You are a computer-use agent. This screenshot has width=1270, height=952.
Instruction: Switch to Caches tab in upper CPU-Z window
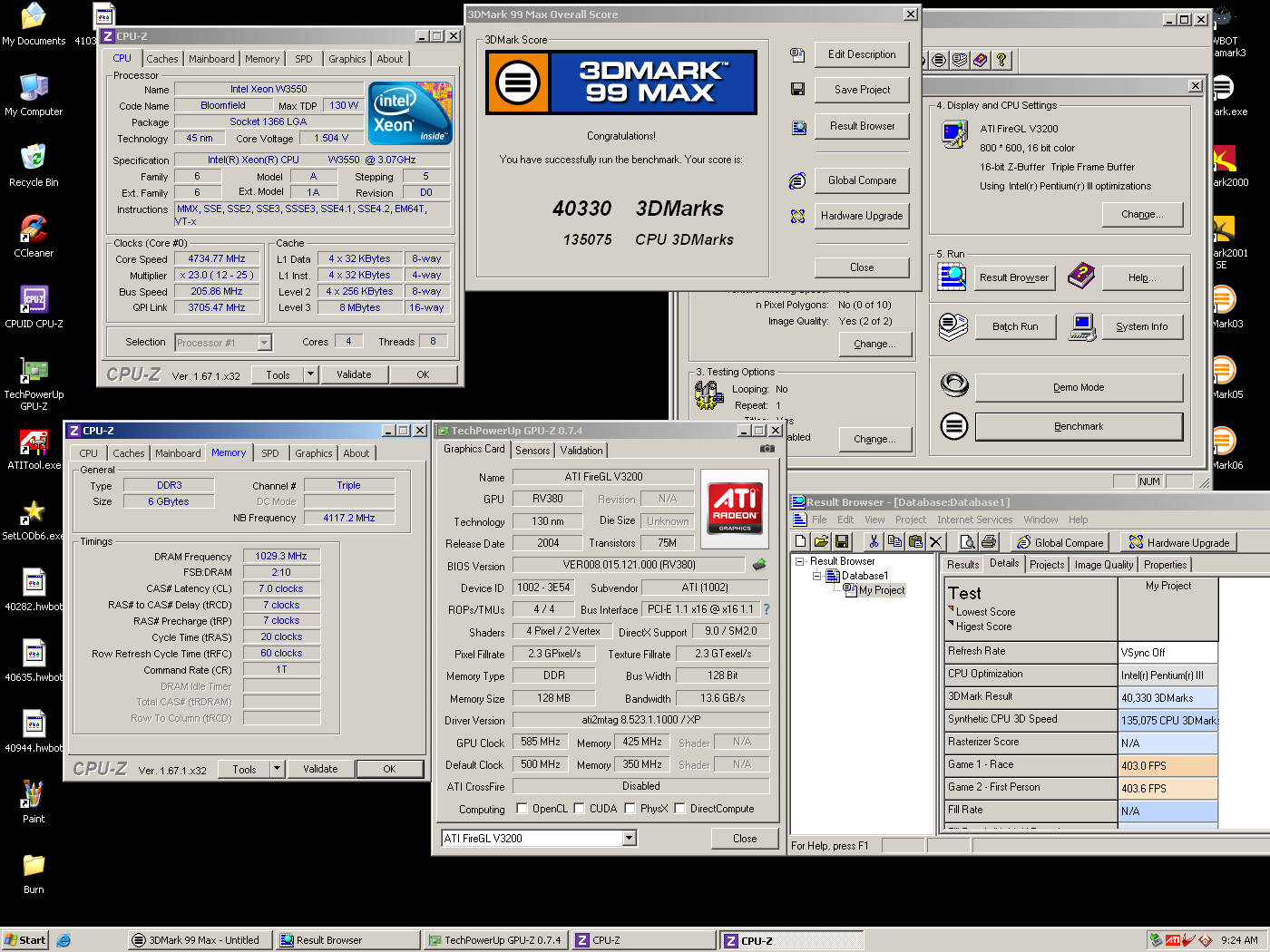click(x=162, y=59)
